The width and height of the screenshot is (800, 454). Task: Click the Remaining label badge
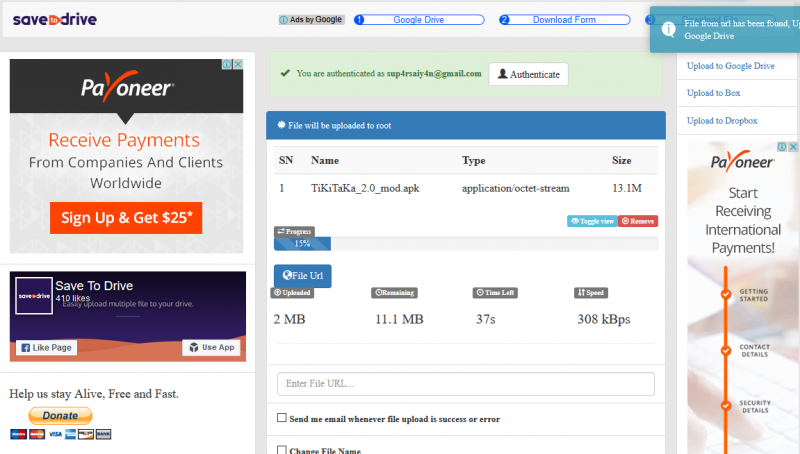(x=394, y=293)
